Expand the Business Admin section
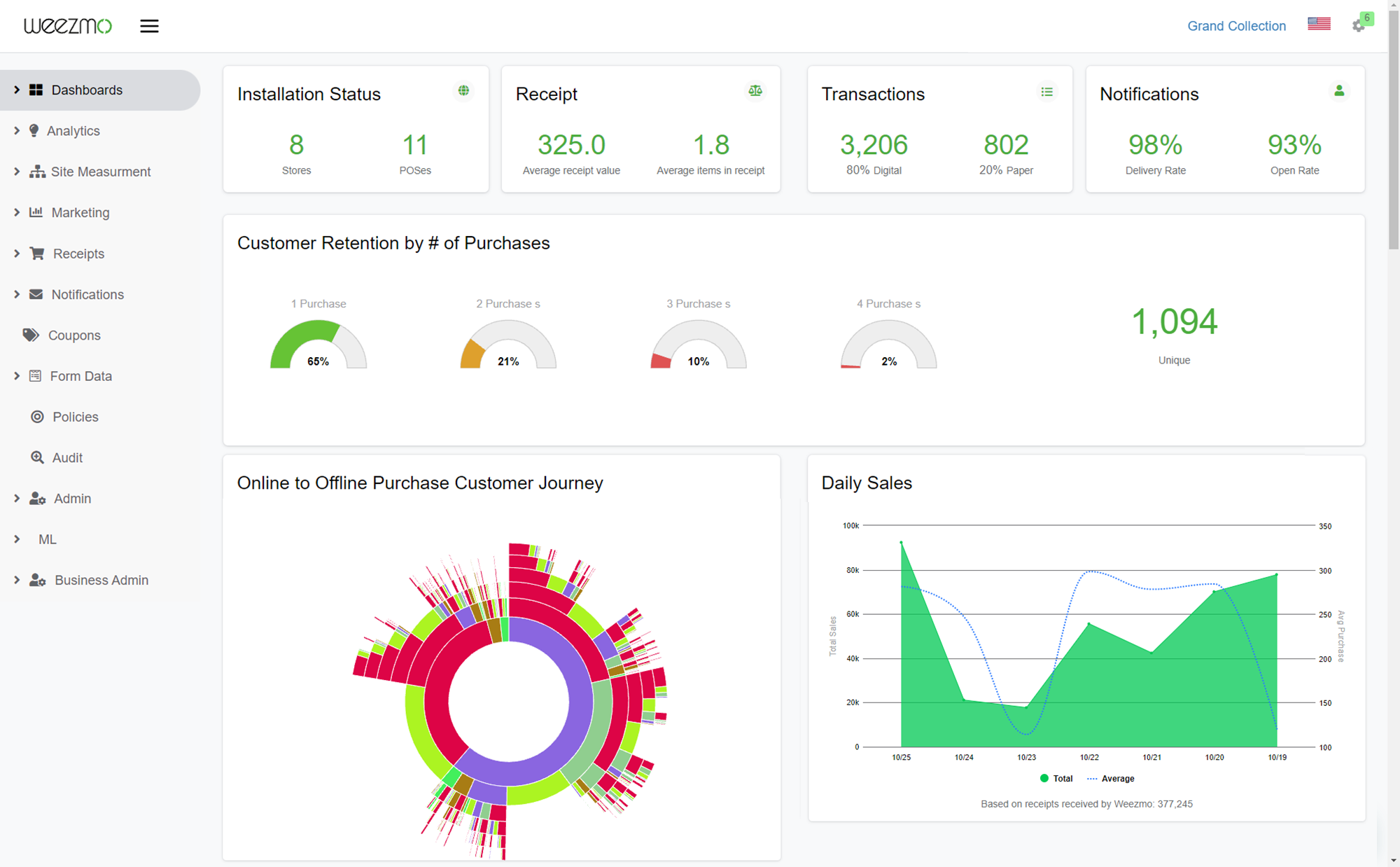 point(101,580)
